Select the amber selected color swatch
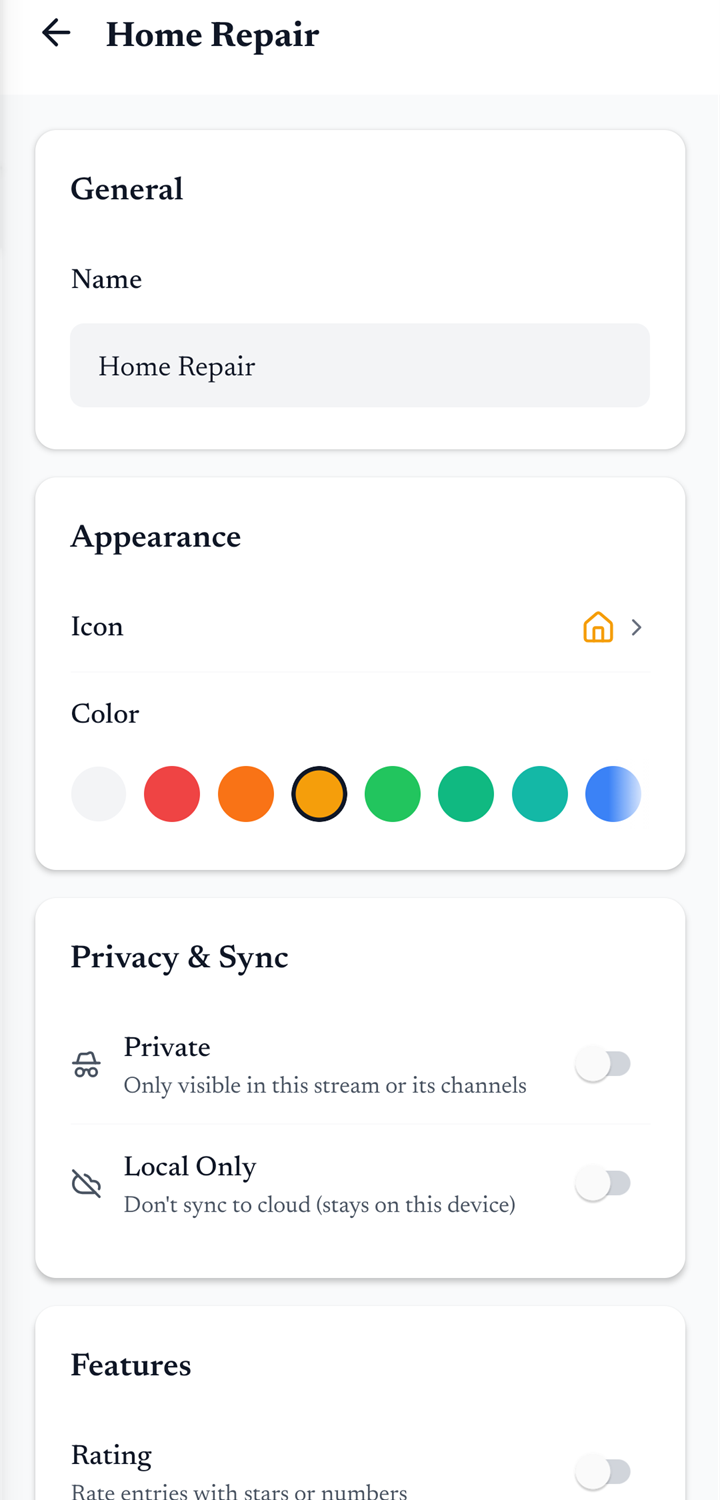Screen dimensions: 720x1500 point(319,794)
